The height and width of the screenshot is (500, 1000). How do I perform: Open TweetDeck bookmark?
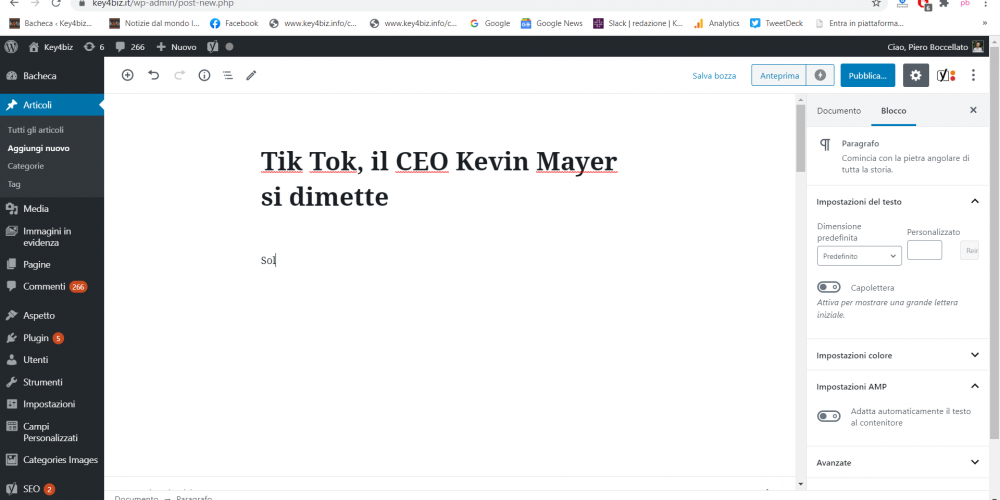777,24
